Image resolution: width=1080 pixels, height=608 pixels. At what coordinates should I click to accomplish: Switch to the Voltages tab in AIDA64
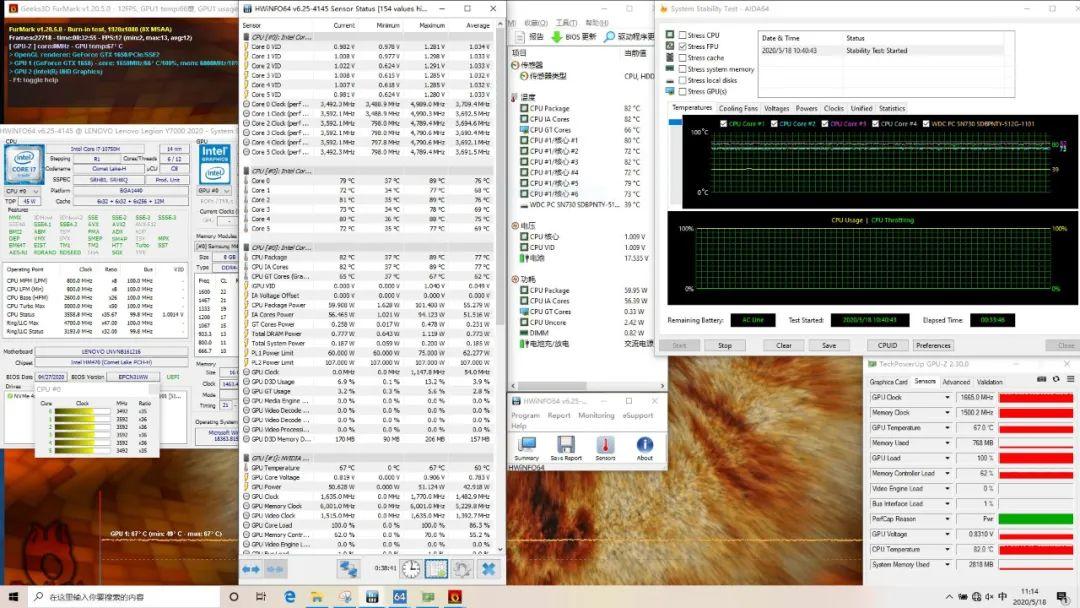click(776, 108)
